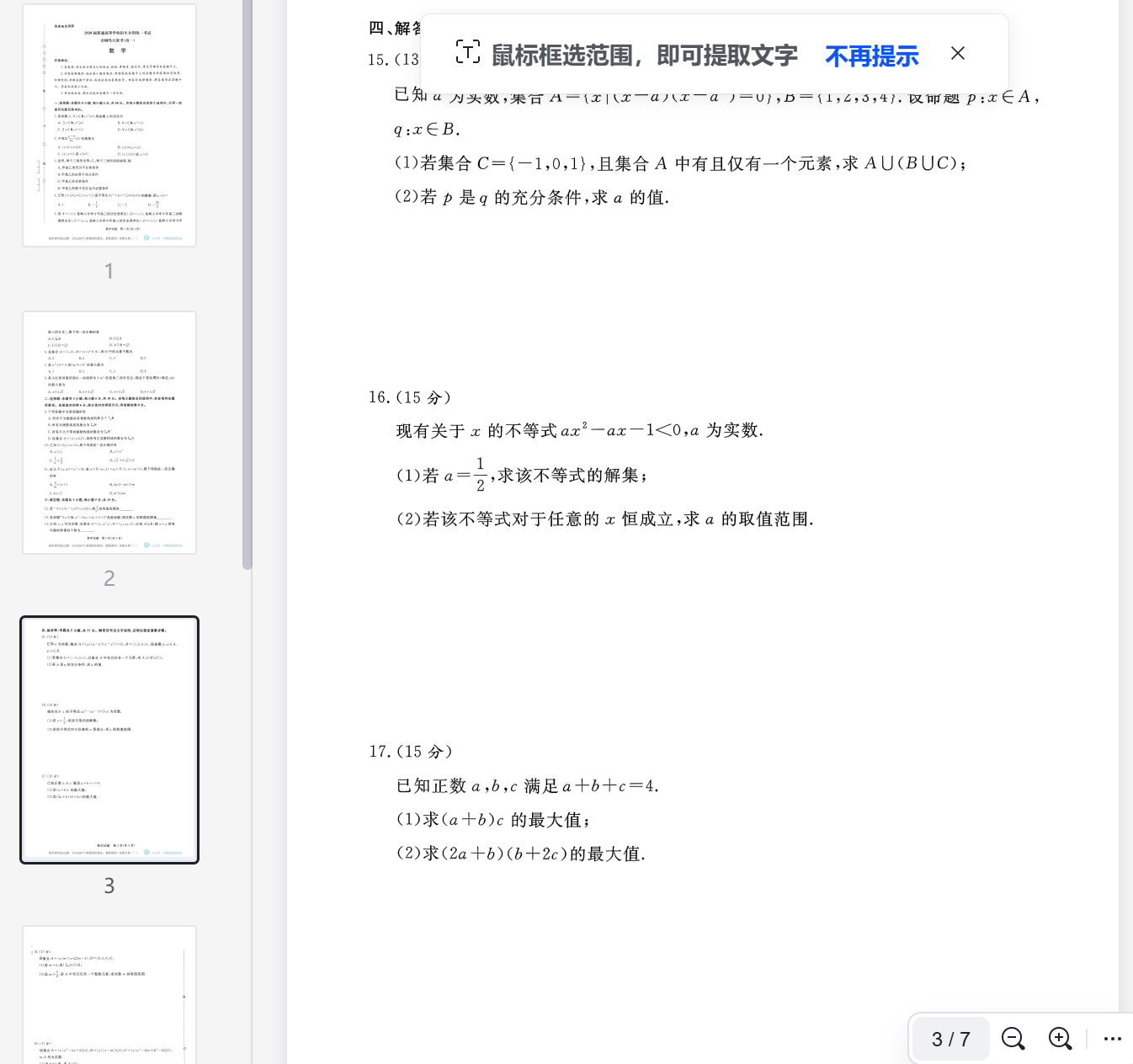Open page 1 thumbnail in sidebar
Screen dimensions: 1133x1064
click(109, 125)
